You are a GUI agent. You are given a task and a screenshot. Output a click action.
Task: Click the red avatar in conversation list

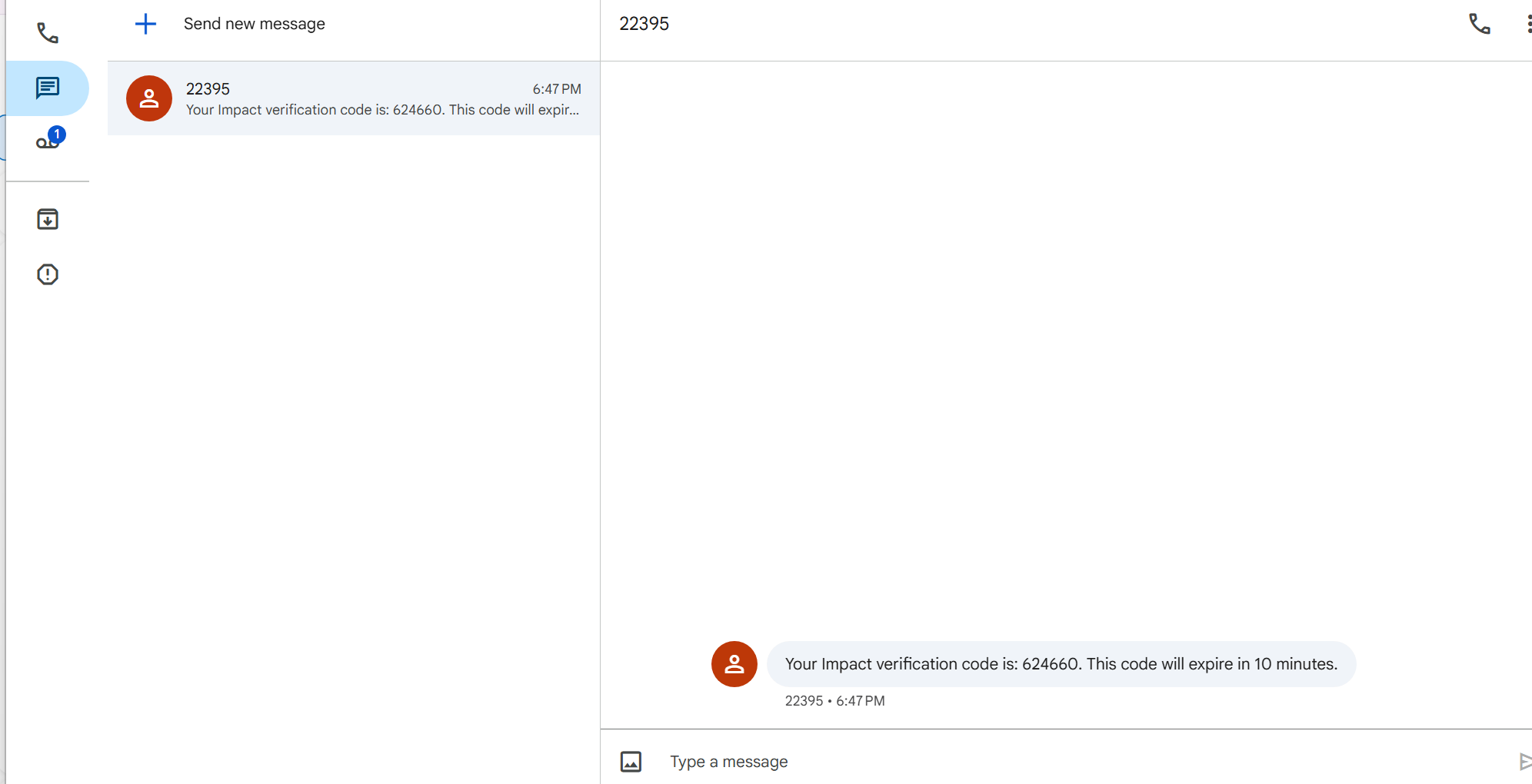[x=149, y=98]
